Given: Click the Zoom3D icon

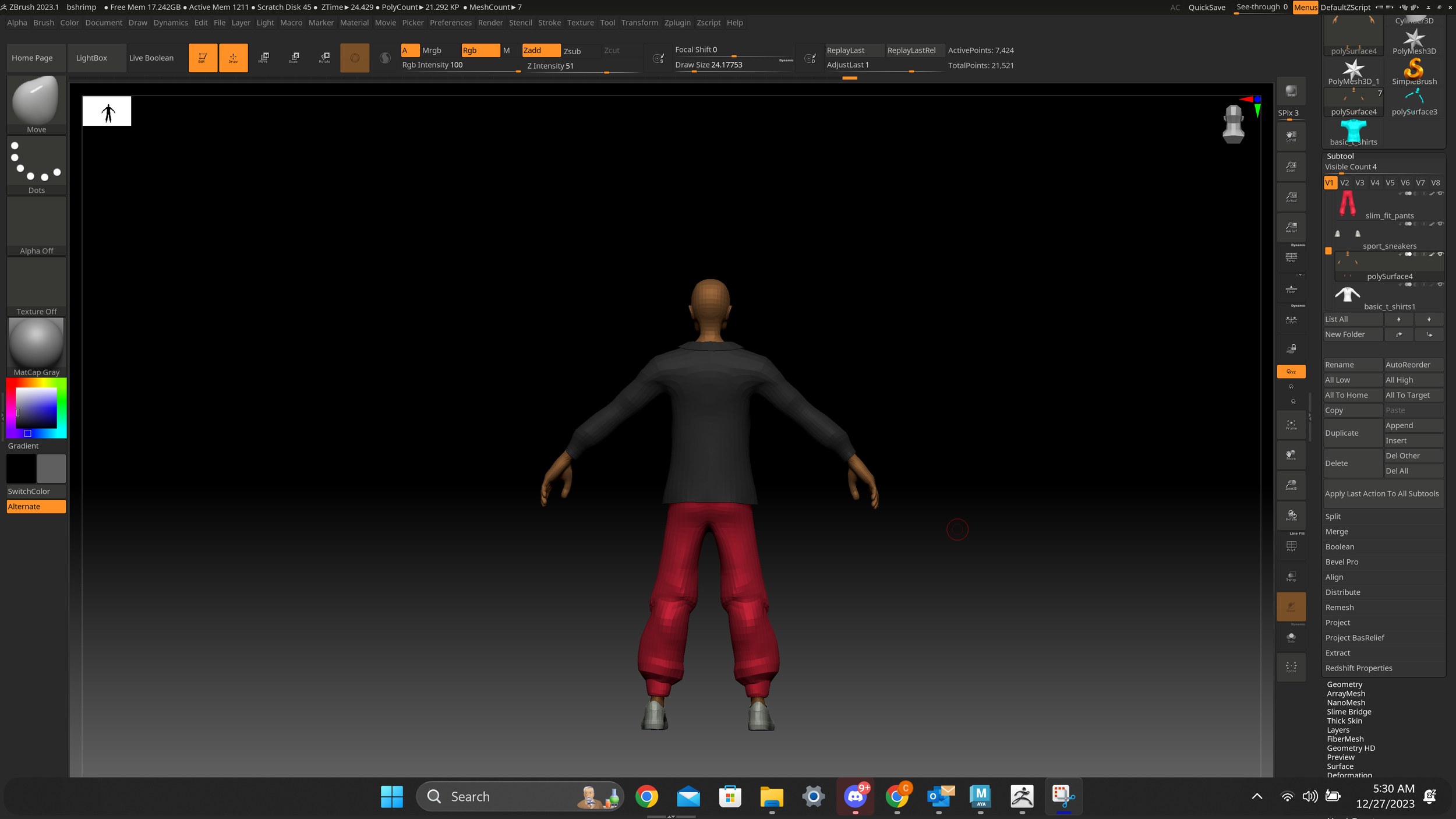Looking at the screenshot, I should (1291, 486).
